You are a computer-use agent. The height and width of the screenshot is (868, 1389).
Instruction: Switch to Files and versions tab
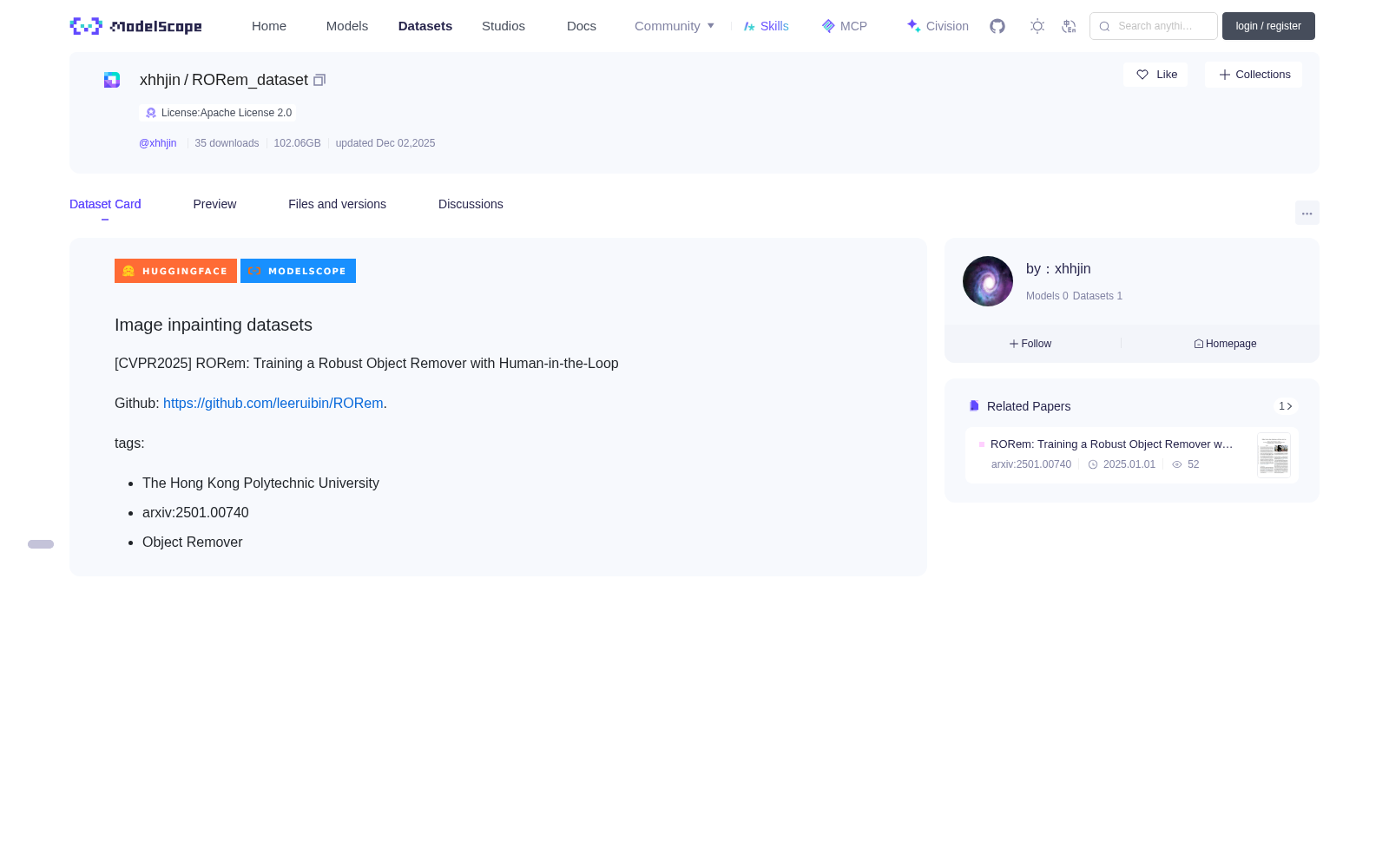click(337, 204)
